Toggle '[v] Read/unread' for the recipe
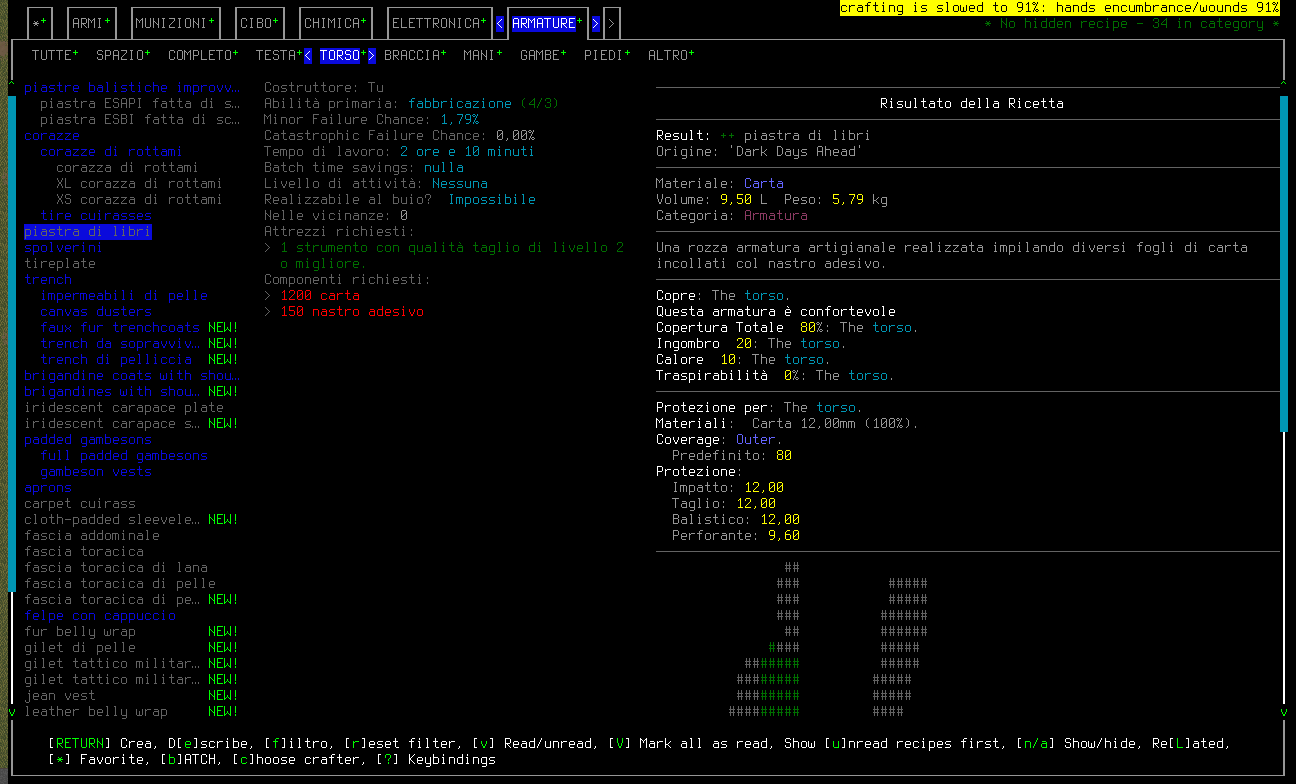Screen dimensions: 1296x784 tap(535, 743)
